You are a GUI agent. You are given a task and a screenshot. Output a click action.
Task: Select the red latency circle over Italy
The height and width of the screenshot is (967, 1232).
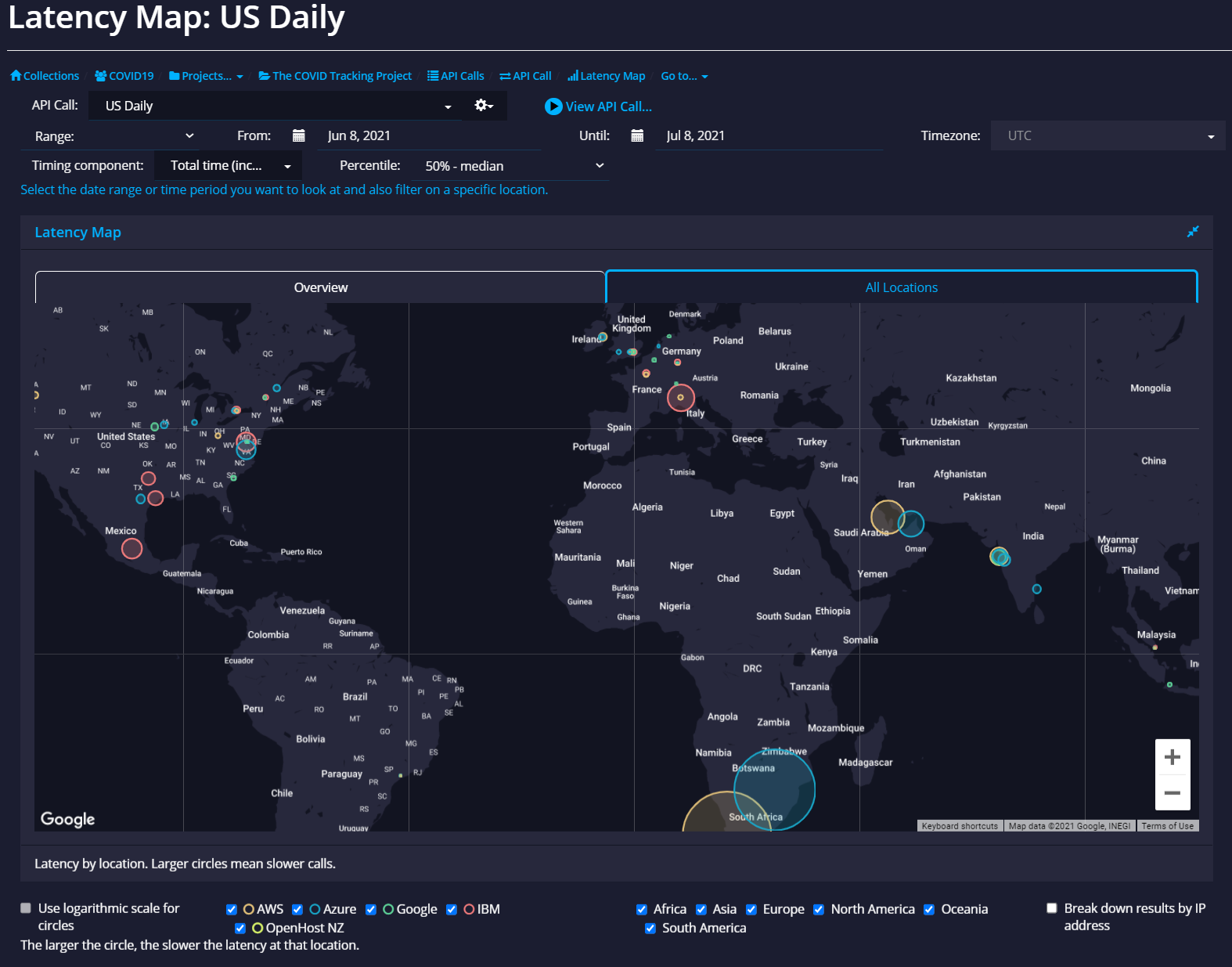[681, 398]
